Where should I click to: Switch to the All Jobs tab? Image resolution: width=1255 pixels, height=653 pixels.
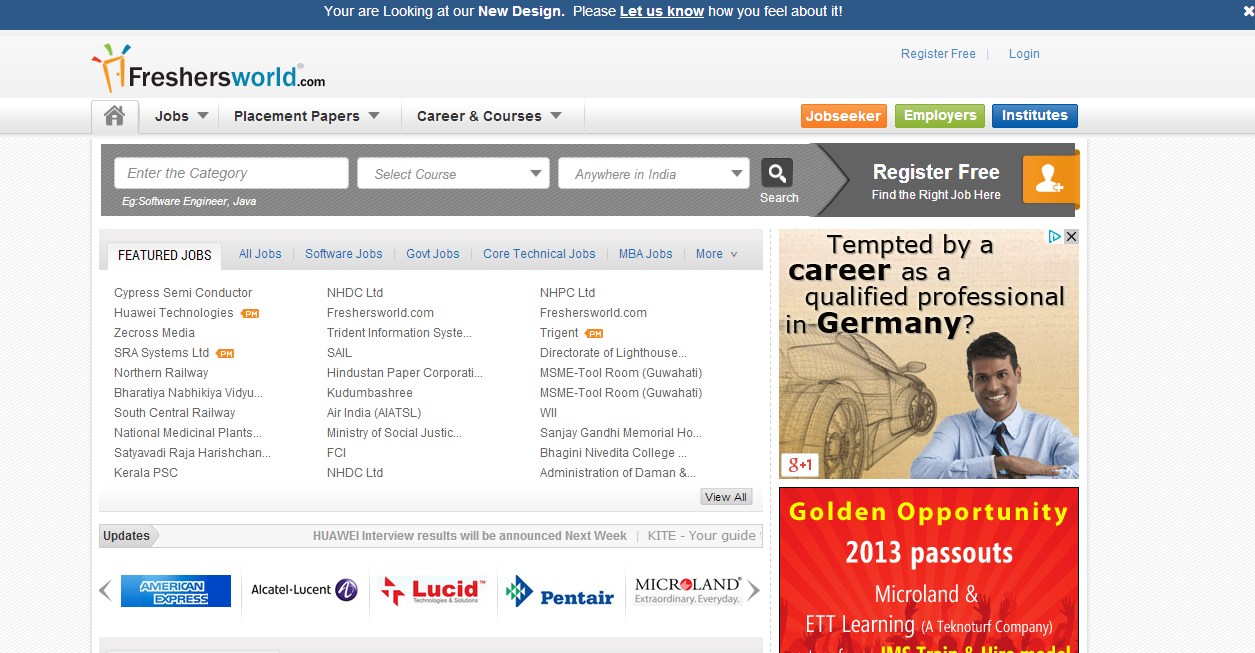[x=260, y=254]
